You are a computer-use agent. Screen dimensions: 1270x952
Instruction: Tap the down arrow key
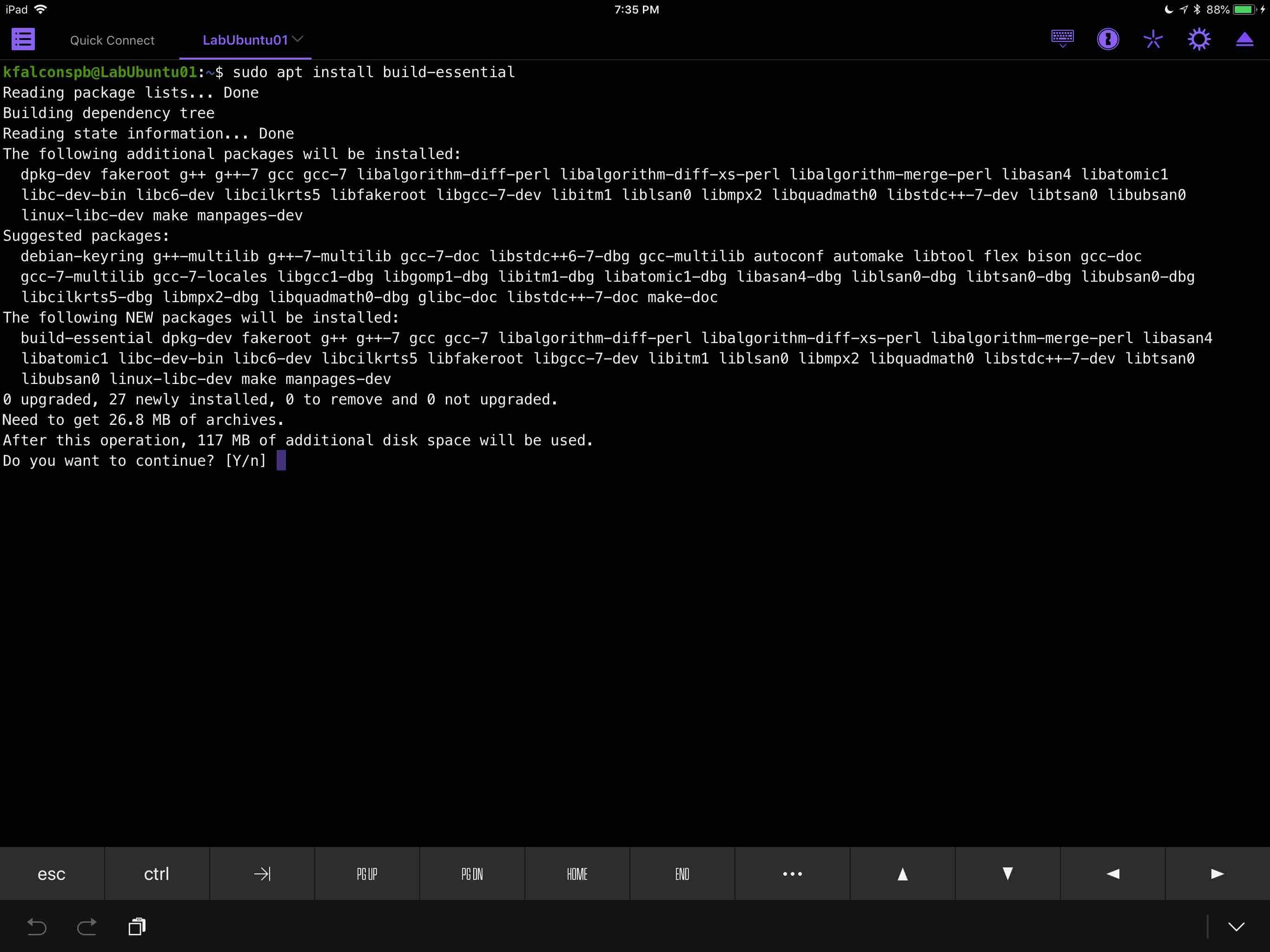1008,873
